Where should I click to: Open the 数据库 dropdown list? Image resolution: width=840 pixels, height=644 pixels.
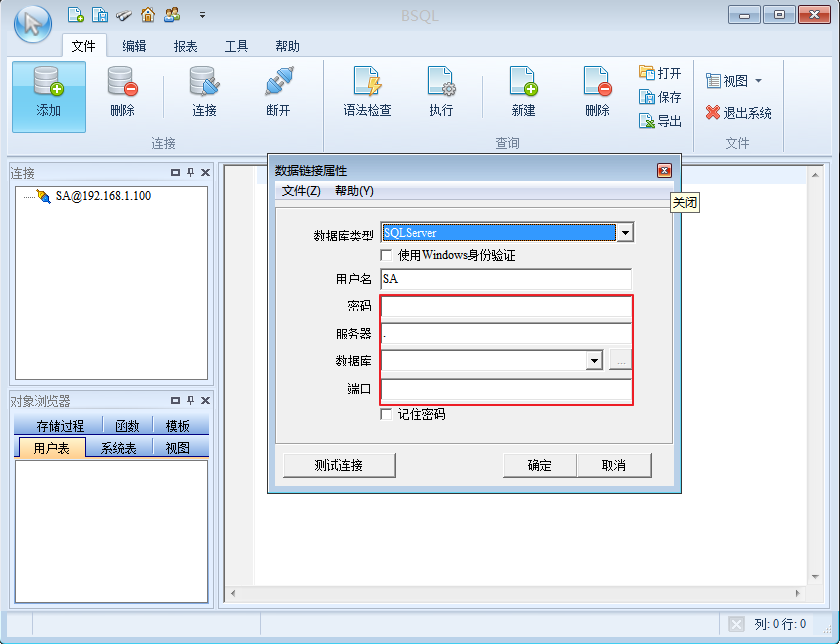point(594,360)
